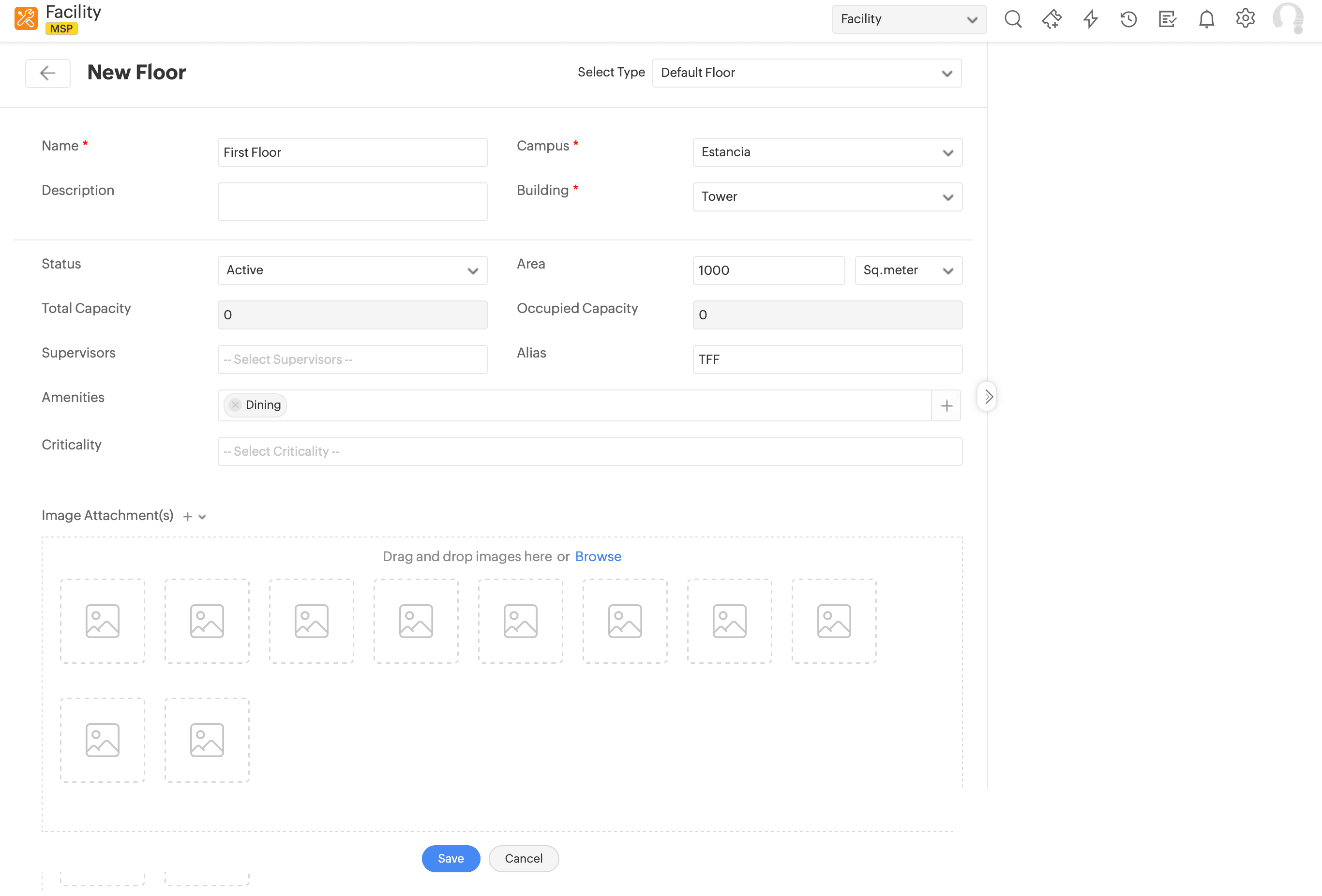Add amenity with plus button
Viewport: 1322px width, 896px height.
[946, 405]
